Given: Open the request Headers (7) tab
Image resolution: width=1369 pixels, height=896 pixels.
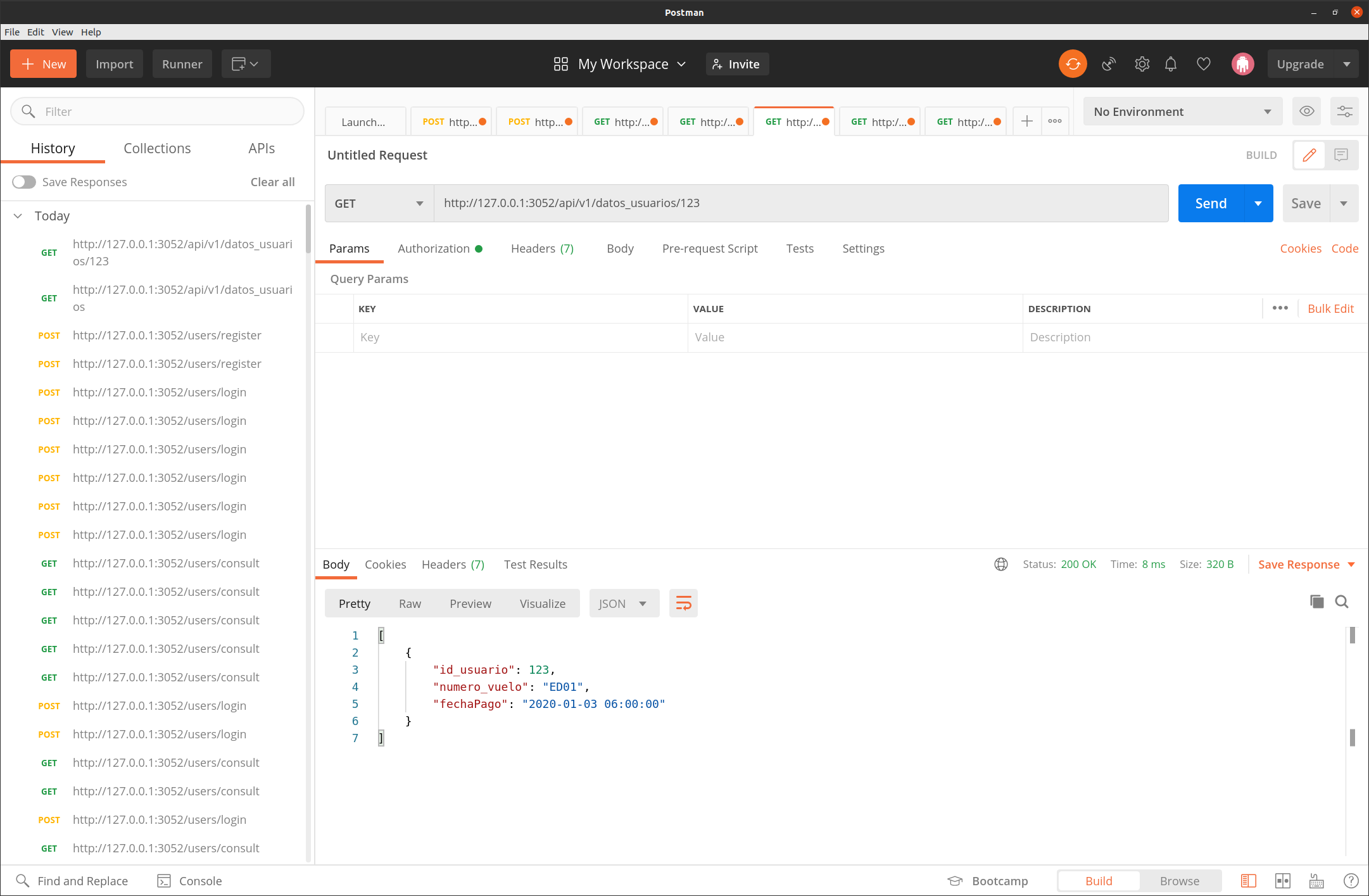Looking at the screenshot, I should (x=542, y=248).
